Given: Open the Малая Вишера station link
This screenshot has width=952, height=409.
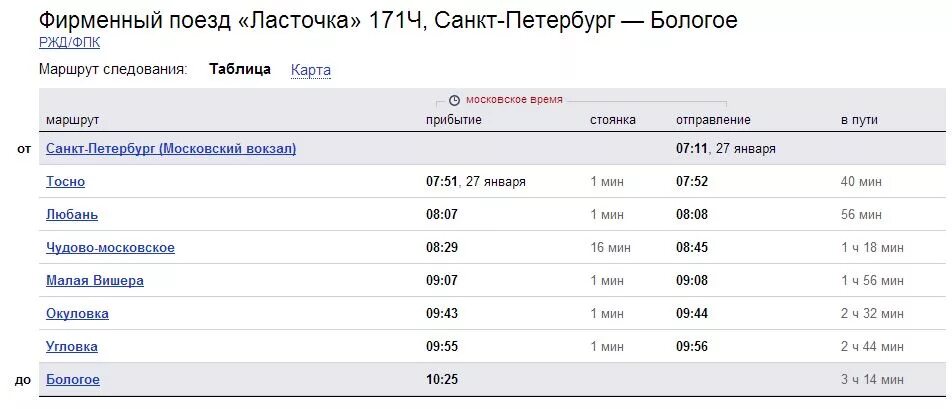Looking at the screenshot, I should point(95,280).
